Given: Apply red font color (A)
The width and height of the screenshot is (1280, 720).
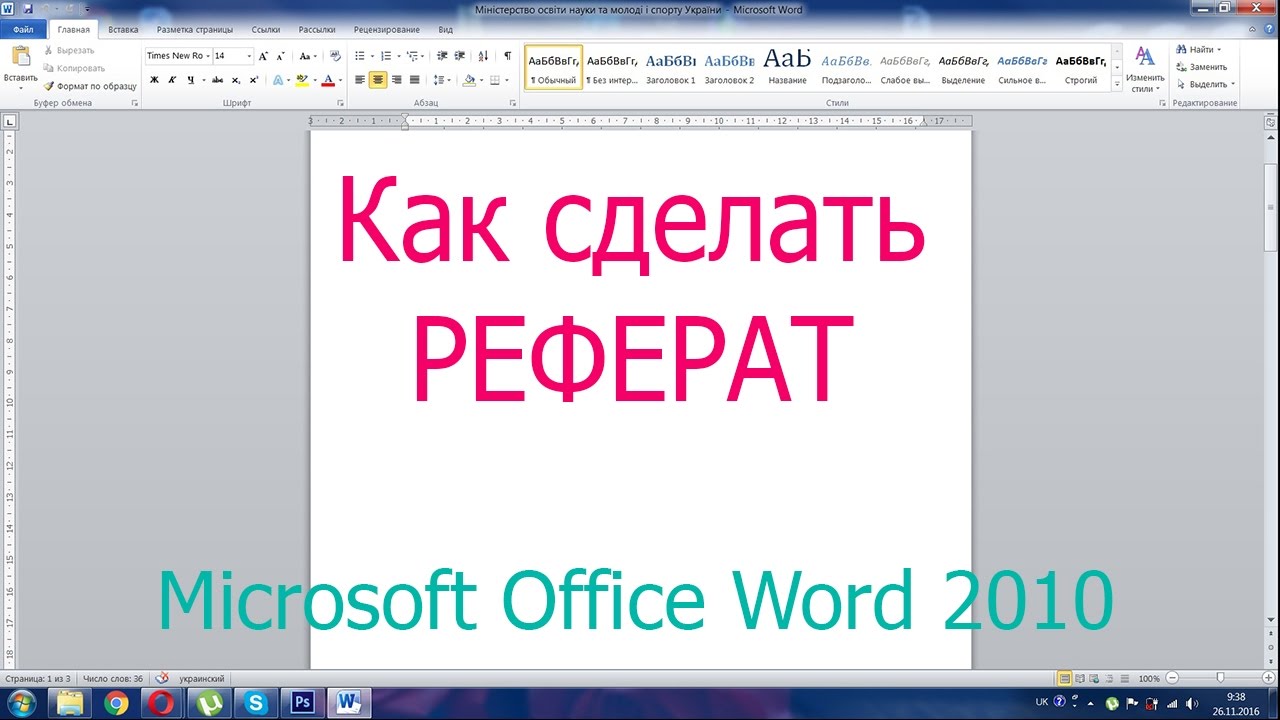Looking at the screenshot, I should tap(328, 80).
